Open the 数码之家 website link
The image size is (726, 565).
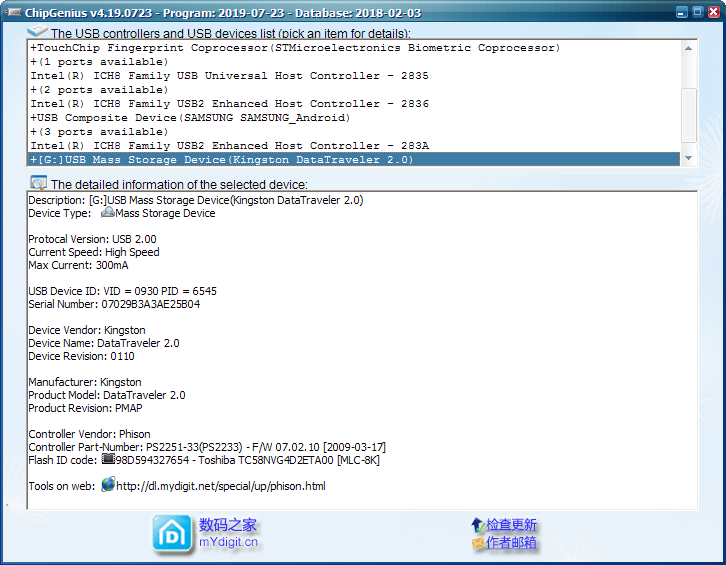[x=228, y=525]
